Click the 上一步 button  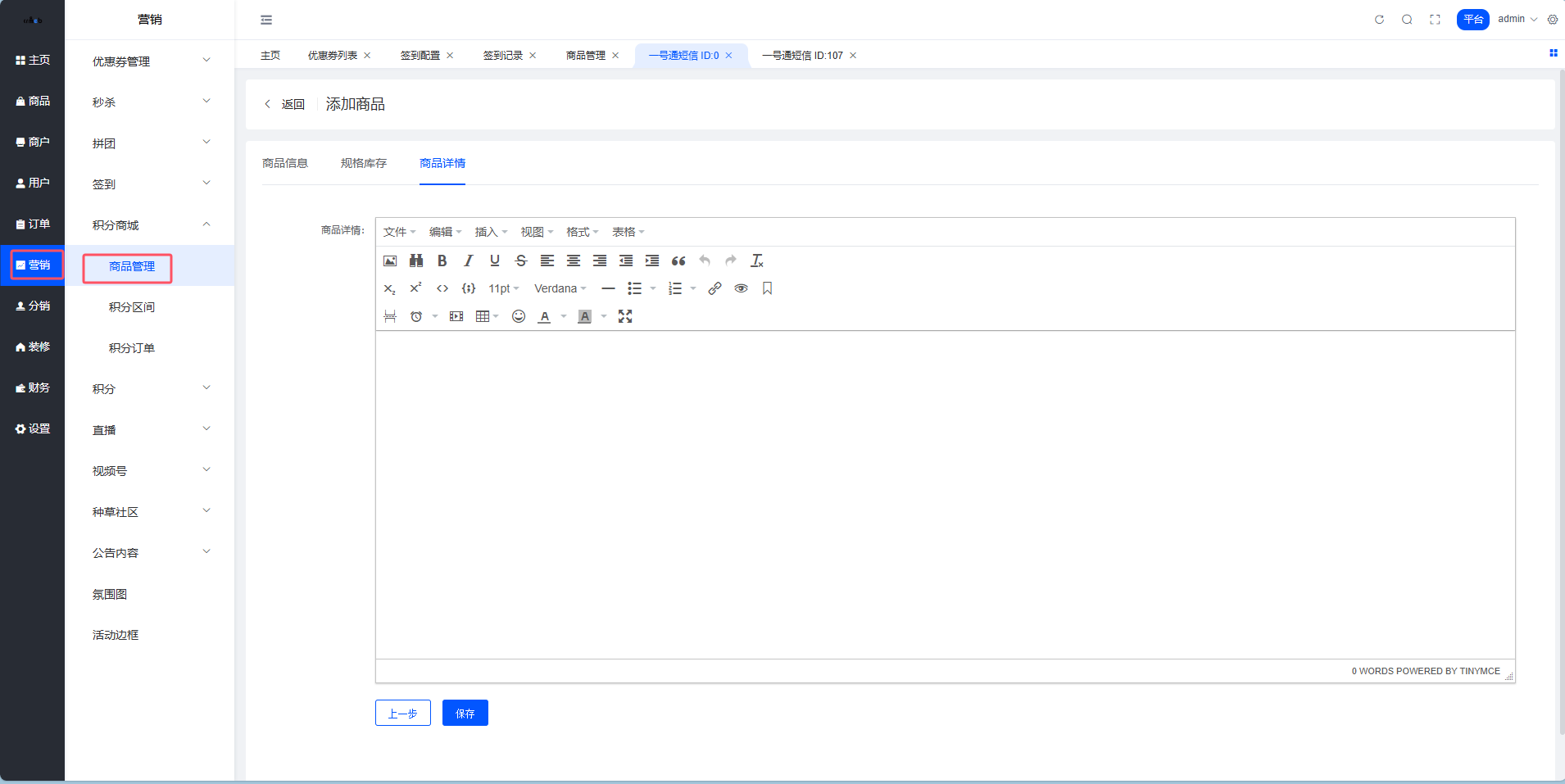click(x=402, y=713)
